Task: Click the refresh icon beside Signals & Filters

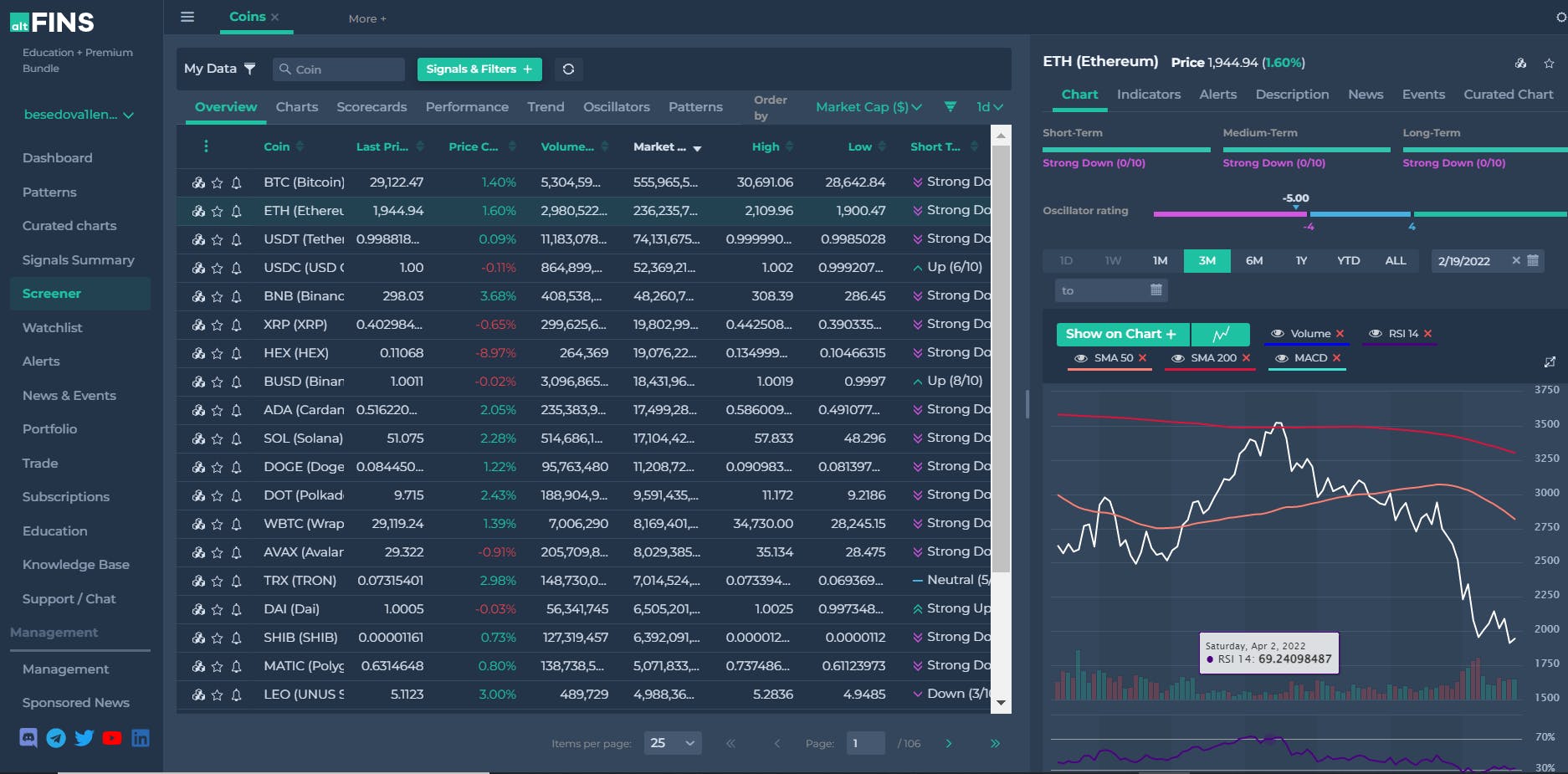Action: (568, 69)
